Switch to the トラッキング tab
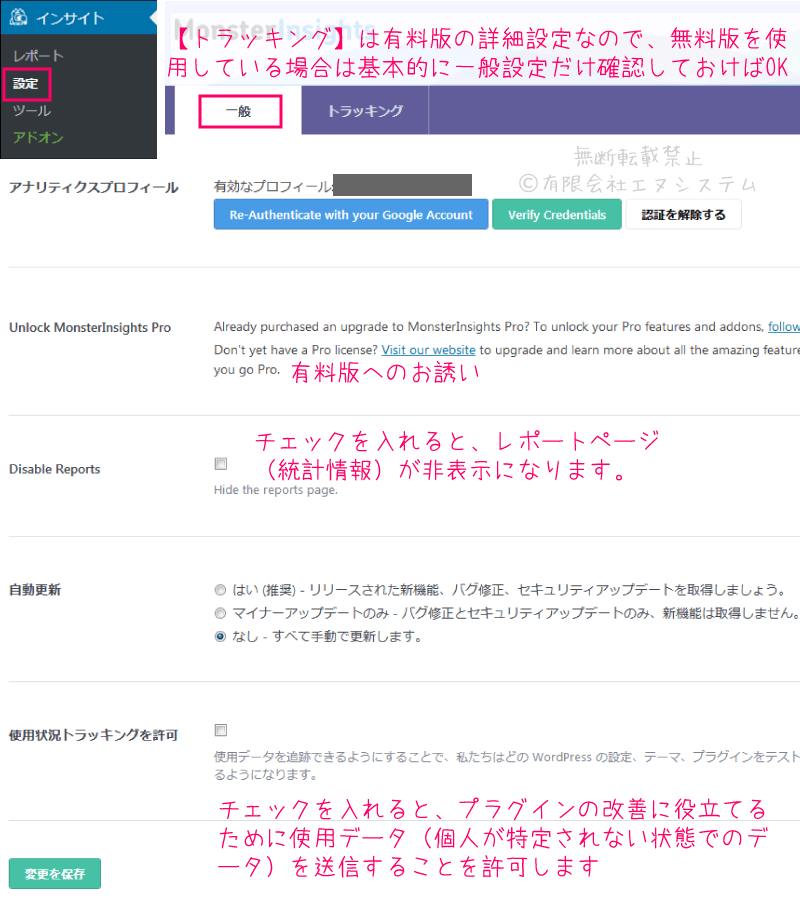The image size is (800, 902). [365, 110]
